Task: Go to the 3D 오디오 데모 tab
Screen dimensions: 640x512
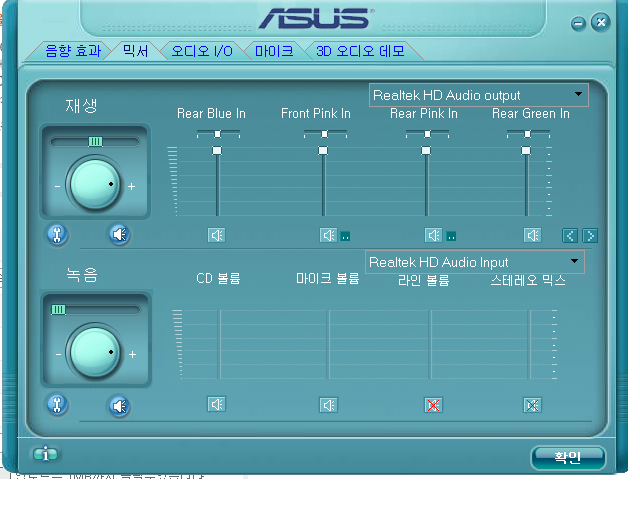Action: tap(360, 51)
